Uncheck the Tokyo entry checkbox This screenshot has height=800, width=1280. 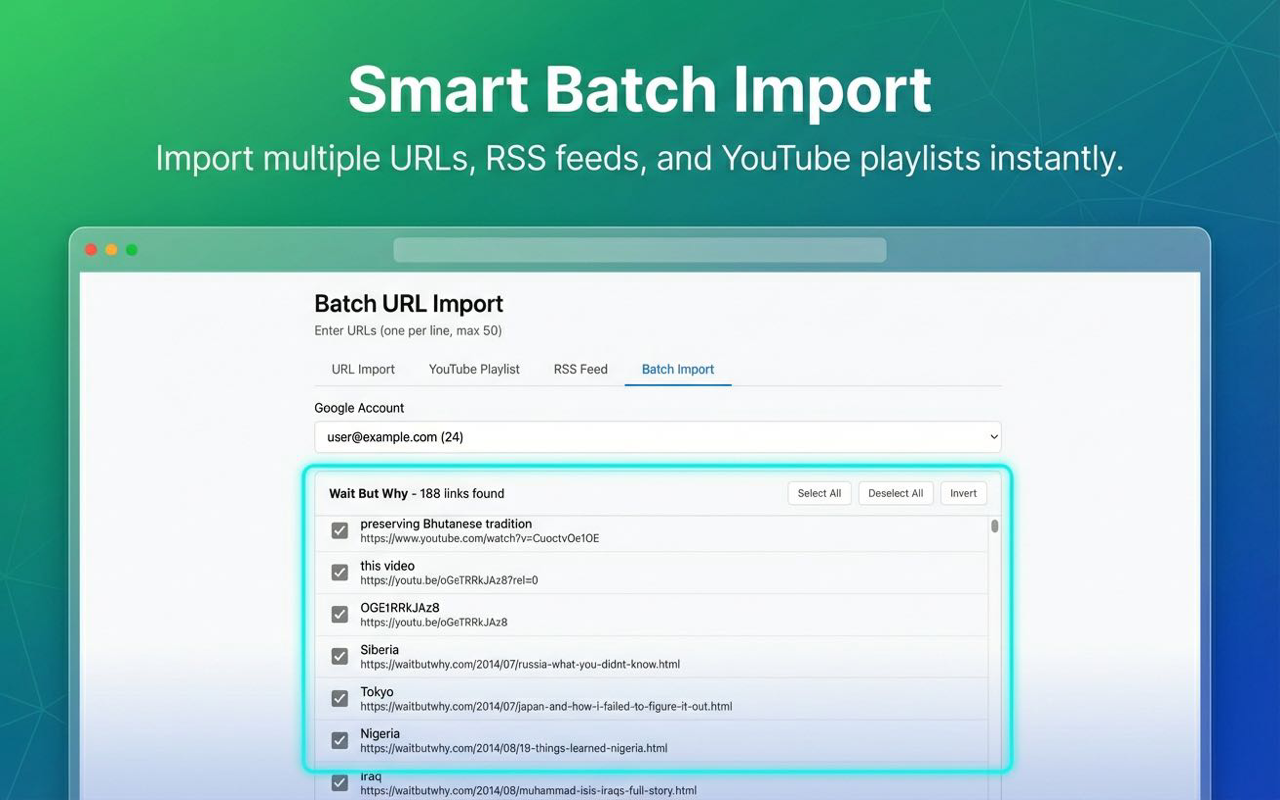339,698
